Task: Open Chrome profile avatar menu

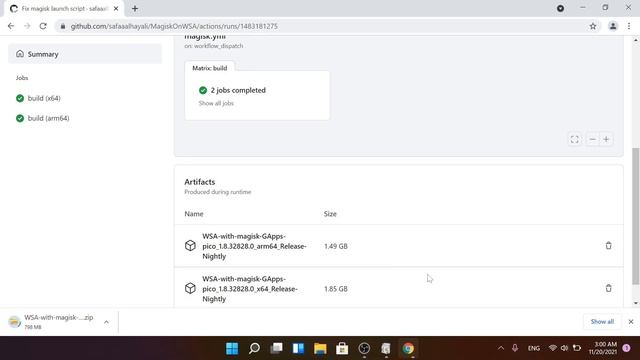Action: click(x=613, y=26)
